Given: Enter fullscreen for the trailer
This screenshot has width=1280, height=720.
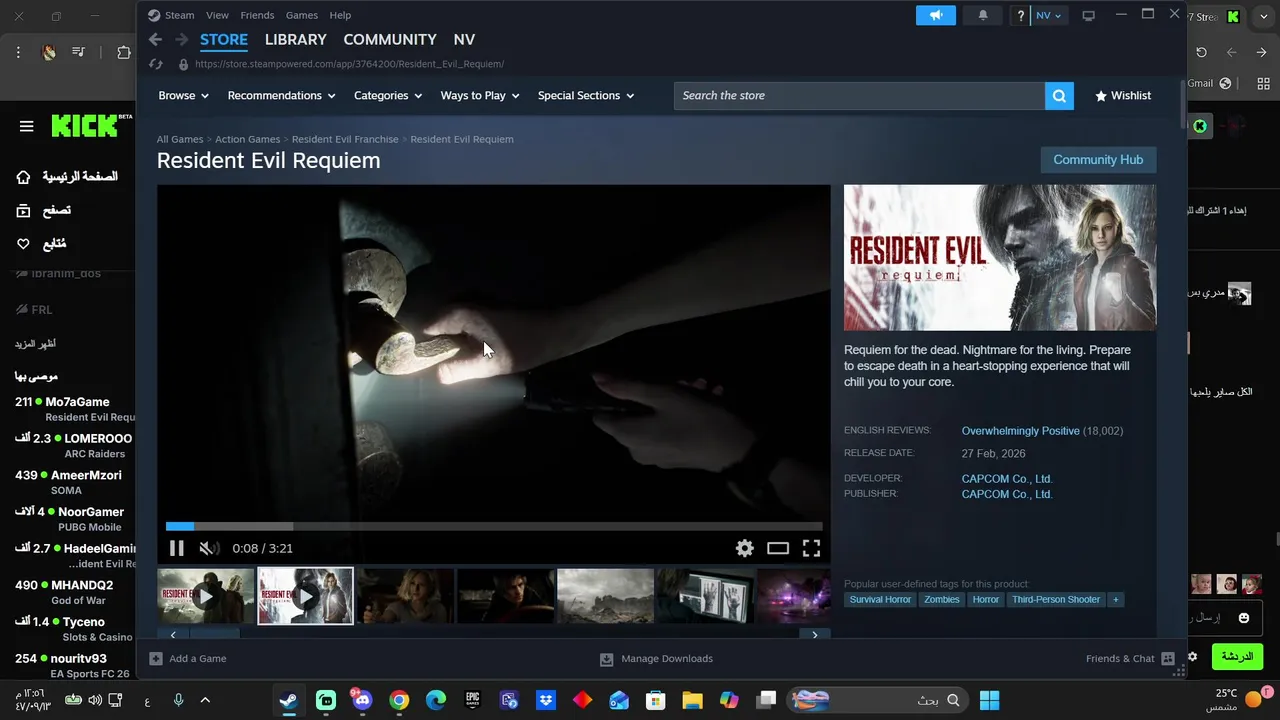Looking at the screenshot, I should (x=811, y=548).
